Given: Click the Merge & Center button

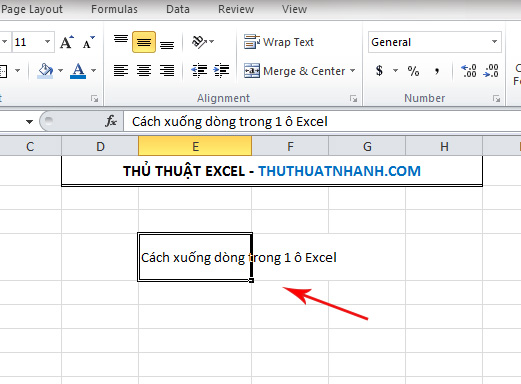Looking at the screenshot, I should point(295,71).
